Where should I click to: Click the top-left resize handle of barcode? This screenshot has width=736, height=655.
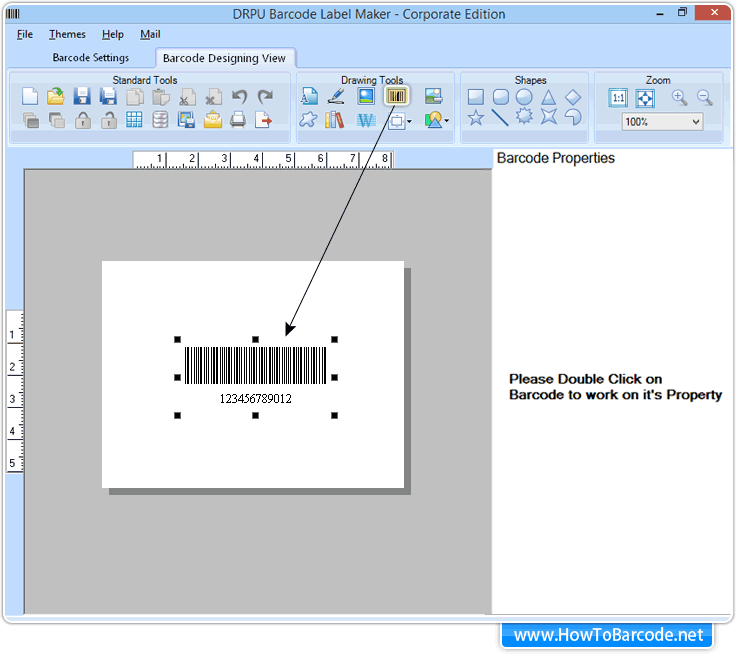tap(177, 339)
